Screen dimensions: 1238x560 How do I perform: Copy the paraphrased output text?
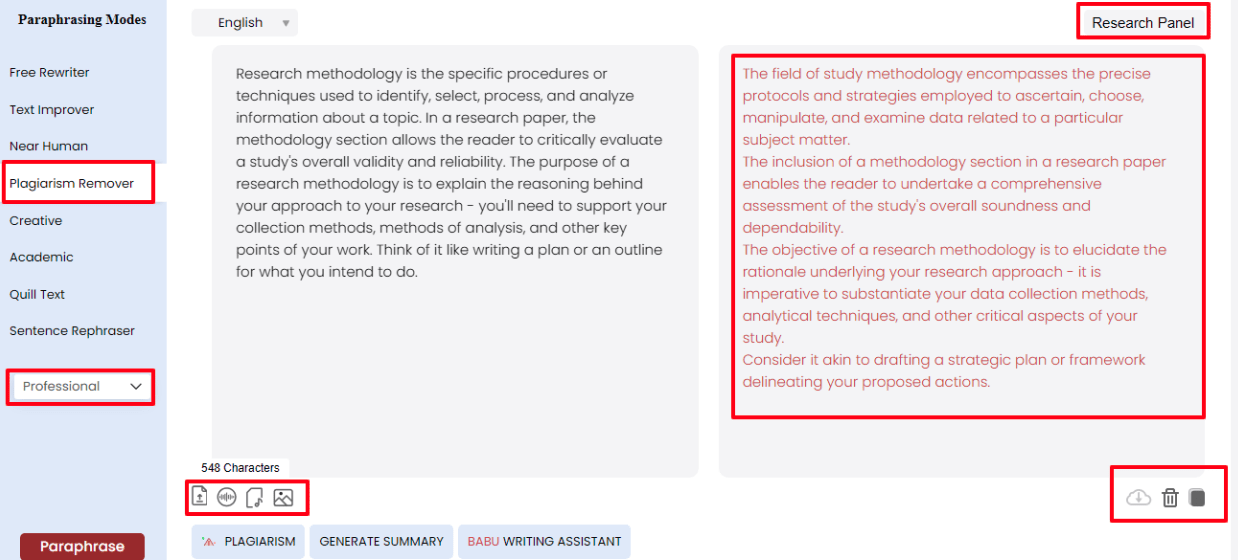1197,497
